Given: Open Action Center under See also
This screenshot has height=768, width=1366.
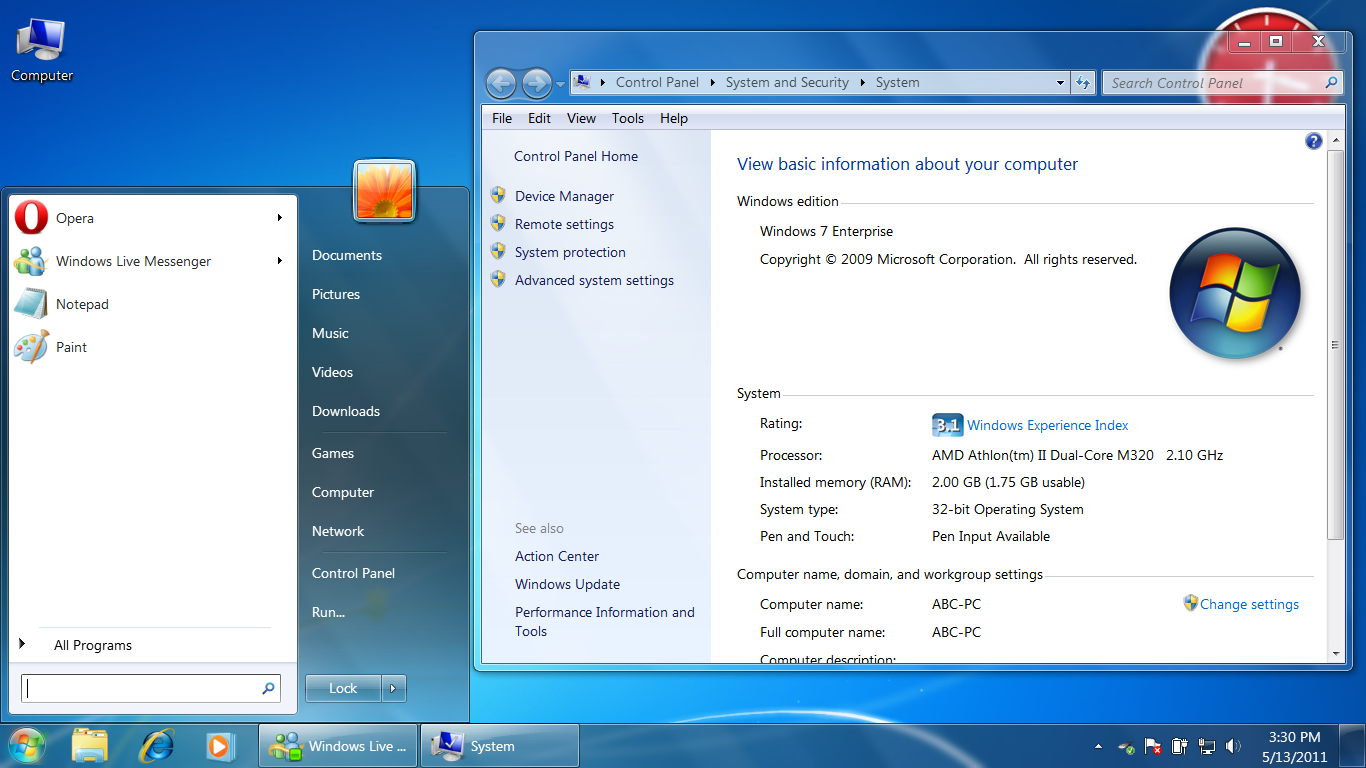Looking at the screenshot, I should [557, 556].
